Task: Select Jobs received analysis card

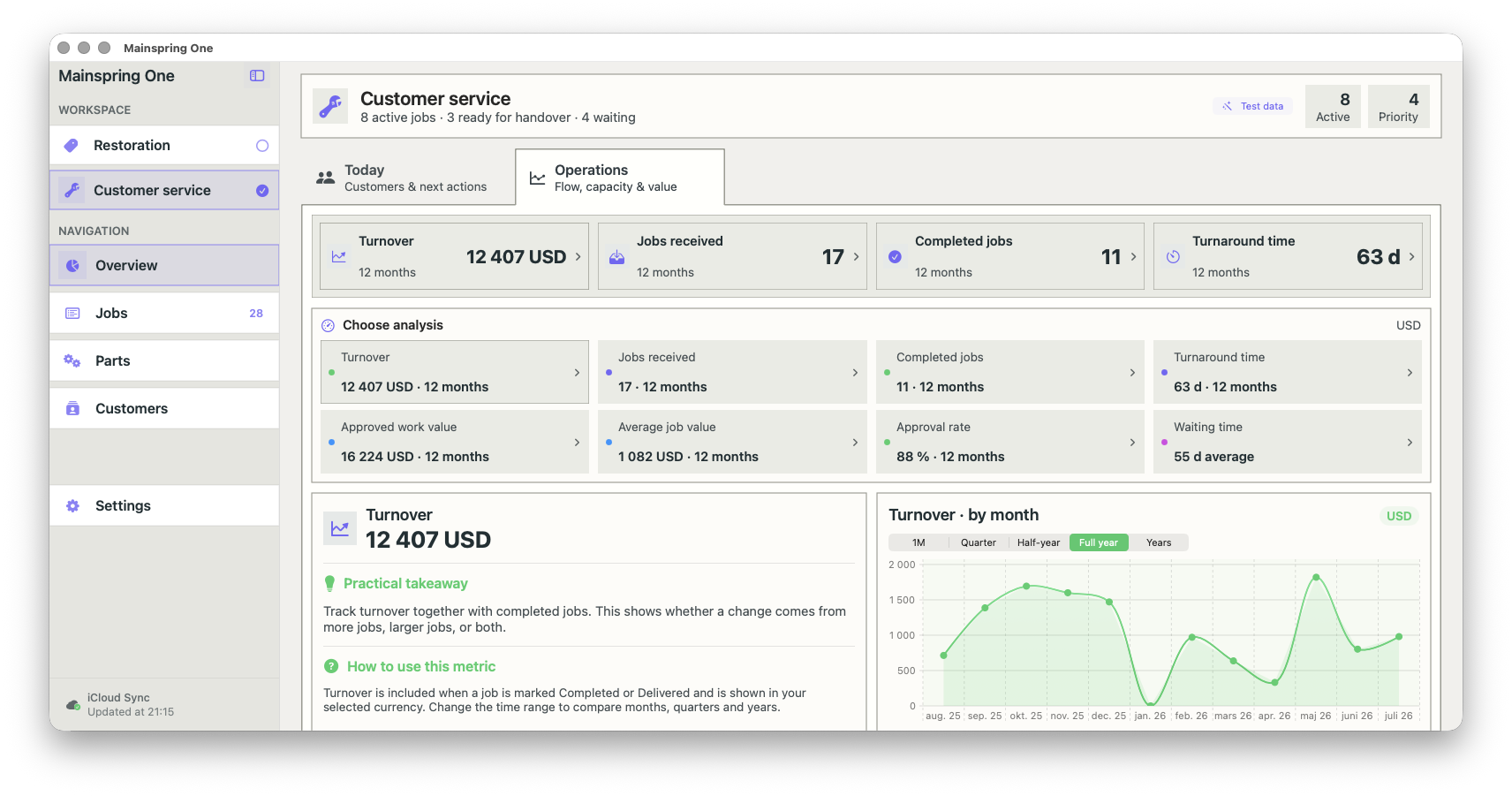Action: pyautogui.click(x=732, y=372)
